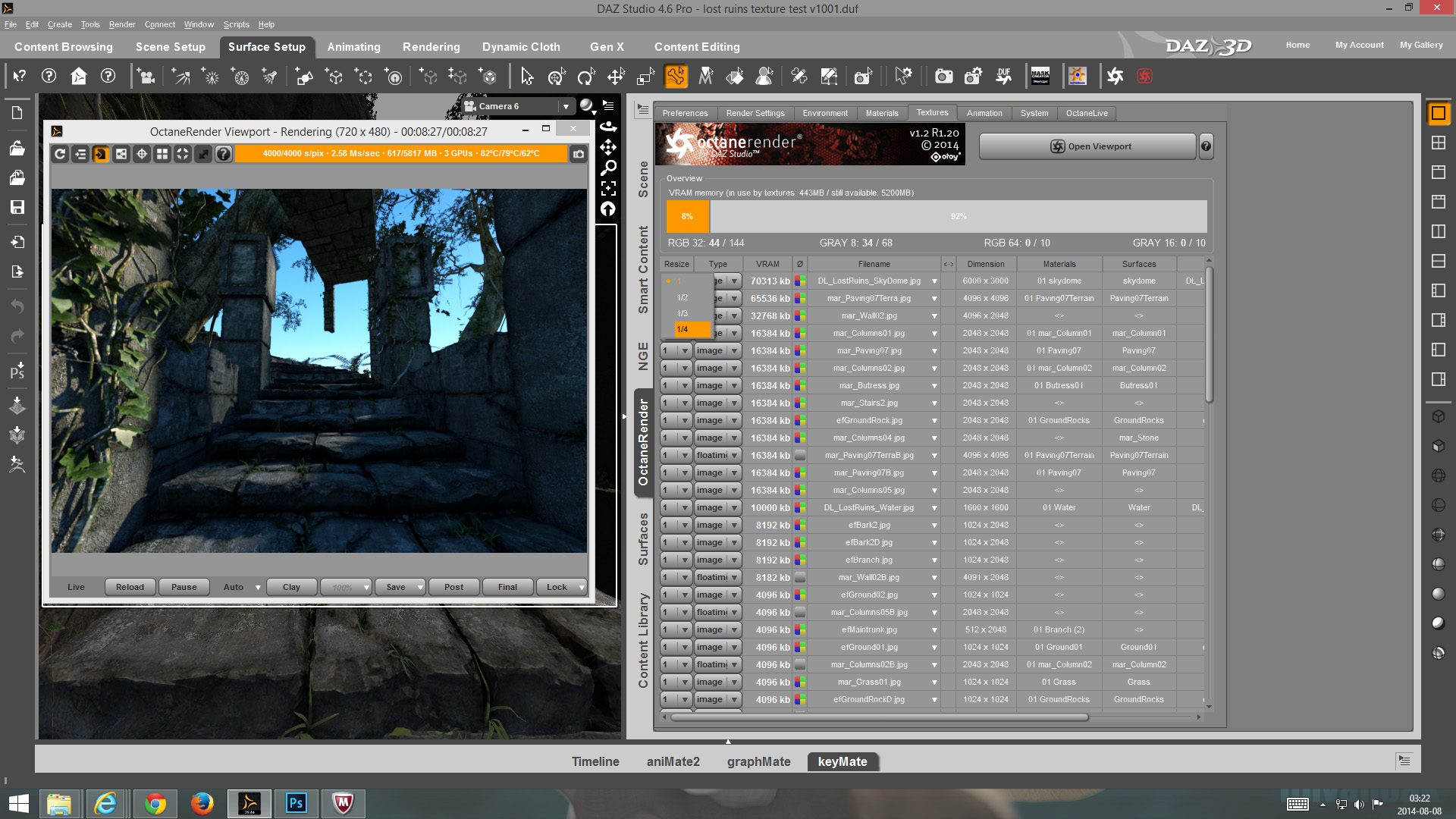Viewport: 1456px width, 819px height.
Task: Click the help question icon in viewport toolbar
Action: click(223, 154)
